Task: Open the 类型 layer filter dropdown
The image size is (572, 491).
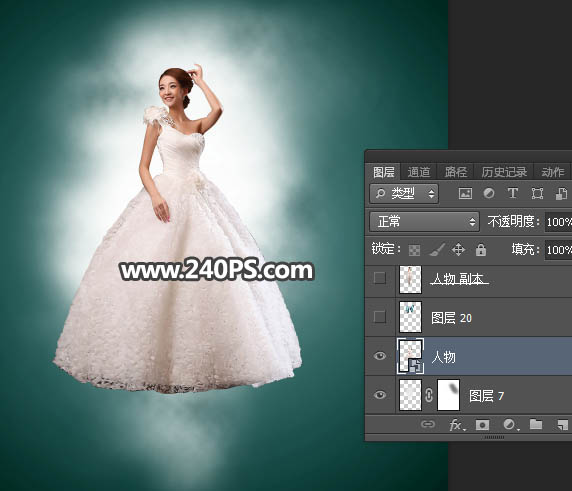Action: tap(404, 193)
